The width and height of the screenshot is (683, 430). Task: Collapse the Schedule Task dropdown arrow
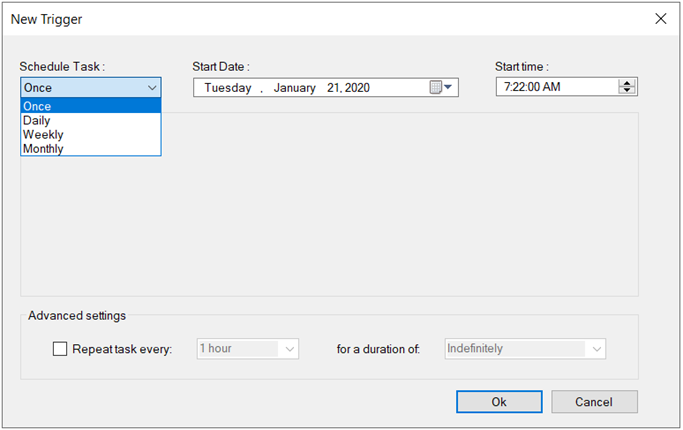(x=152, y=88)
